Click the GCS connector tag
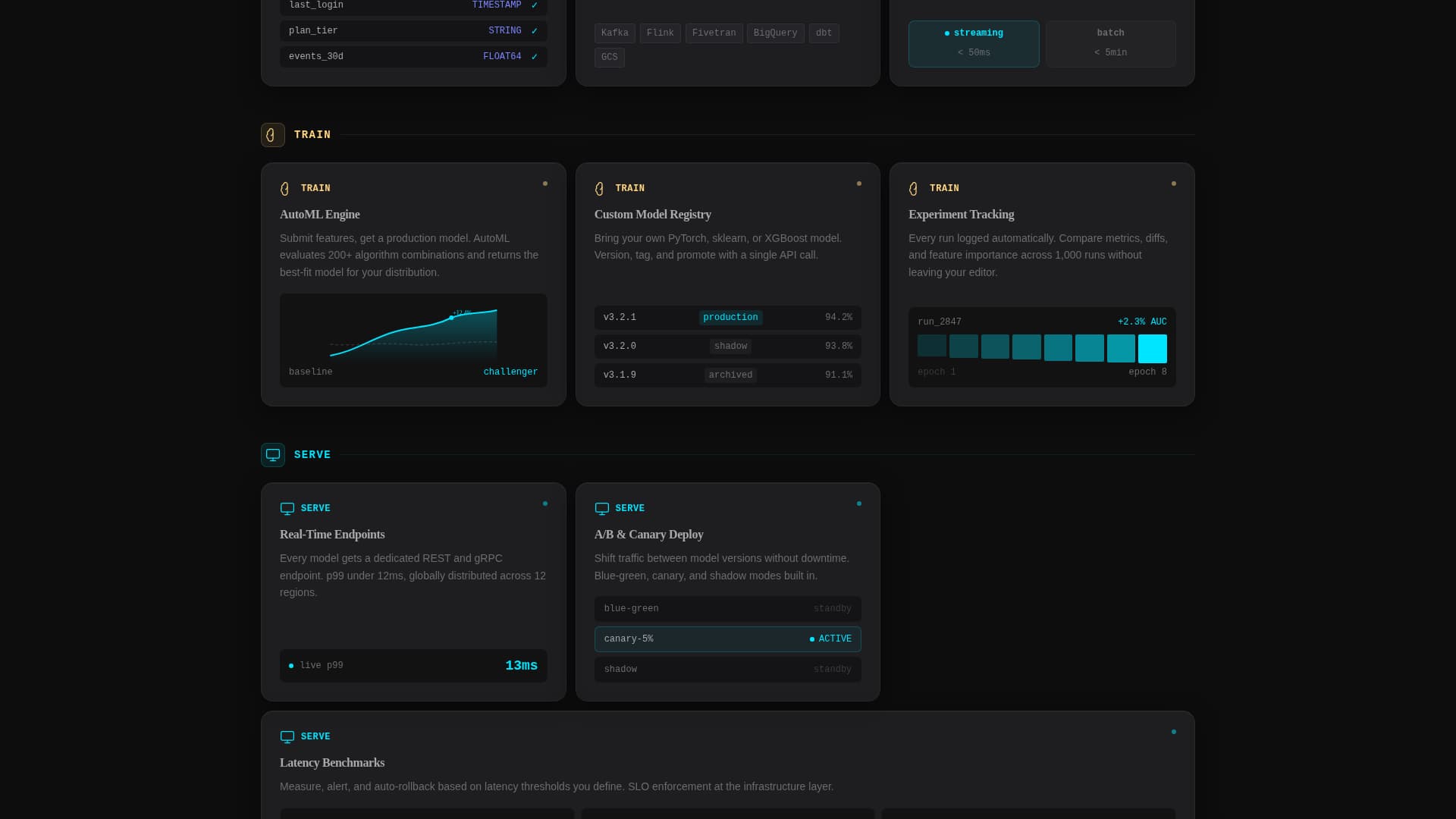The height and width of the screenshot is (819, 1456). click(610, 58)
